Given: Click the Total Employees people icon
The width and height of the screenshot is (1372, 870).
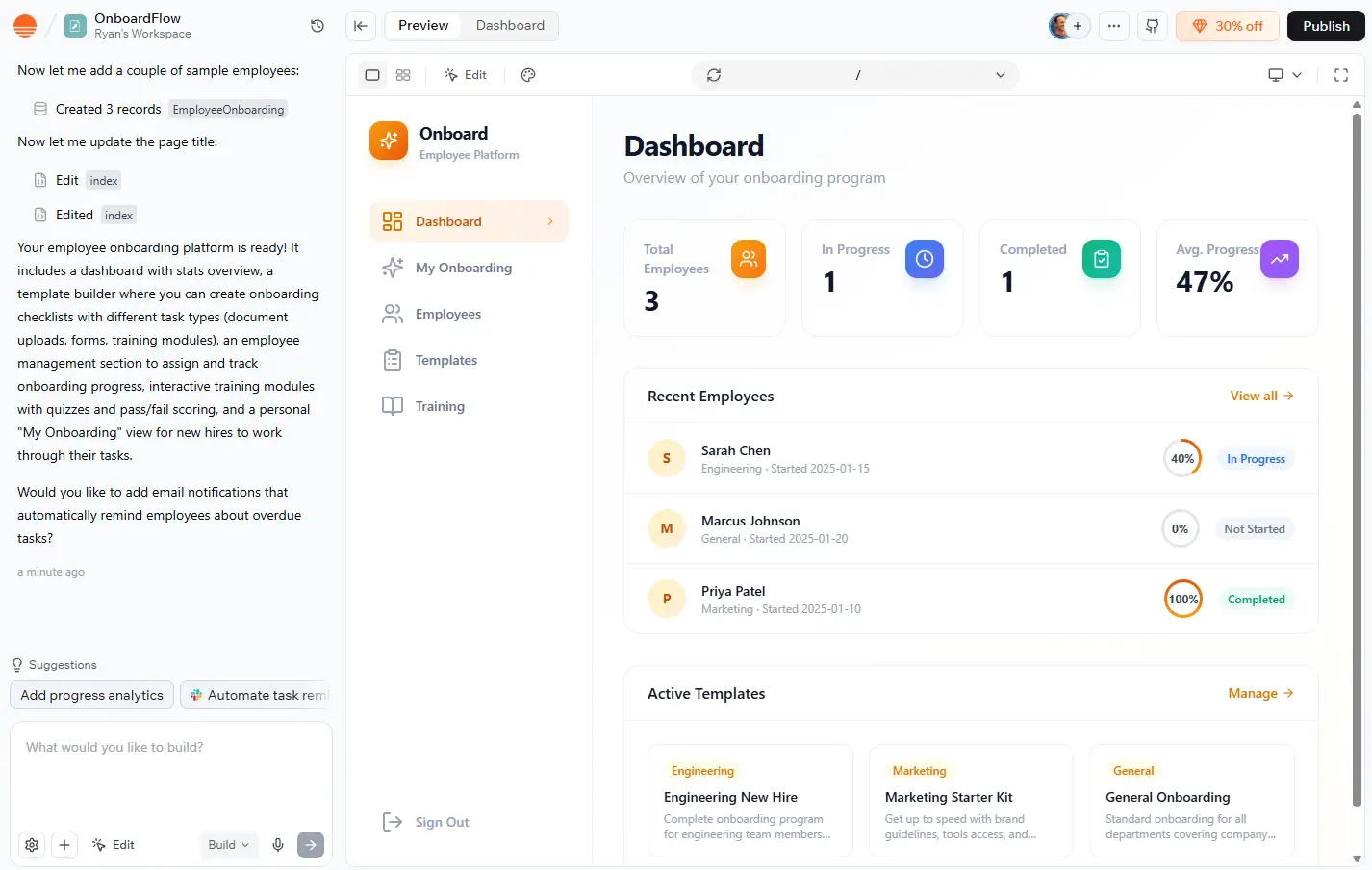Looking at the screenshot, I should (x=749, y=259).
